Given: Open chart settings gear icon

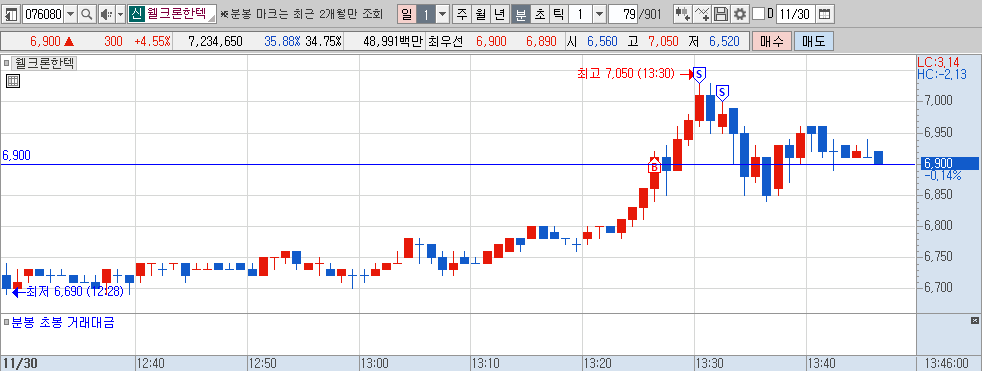Looking at the screenshot, I should tap(740, 13).
